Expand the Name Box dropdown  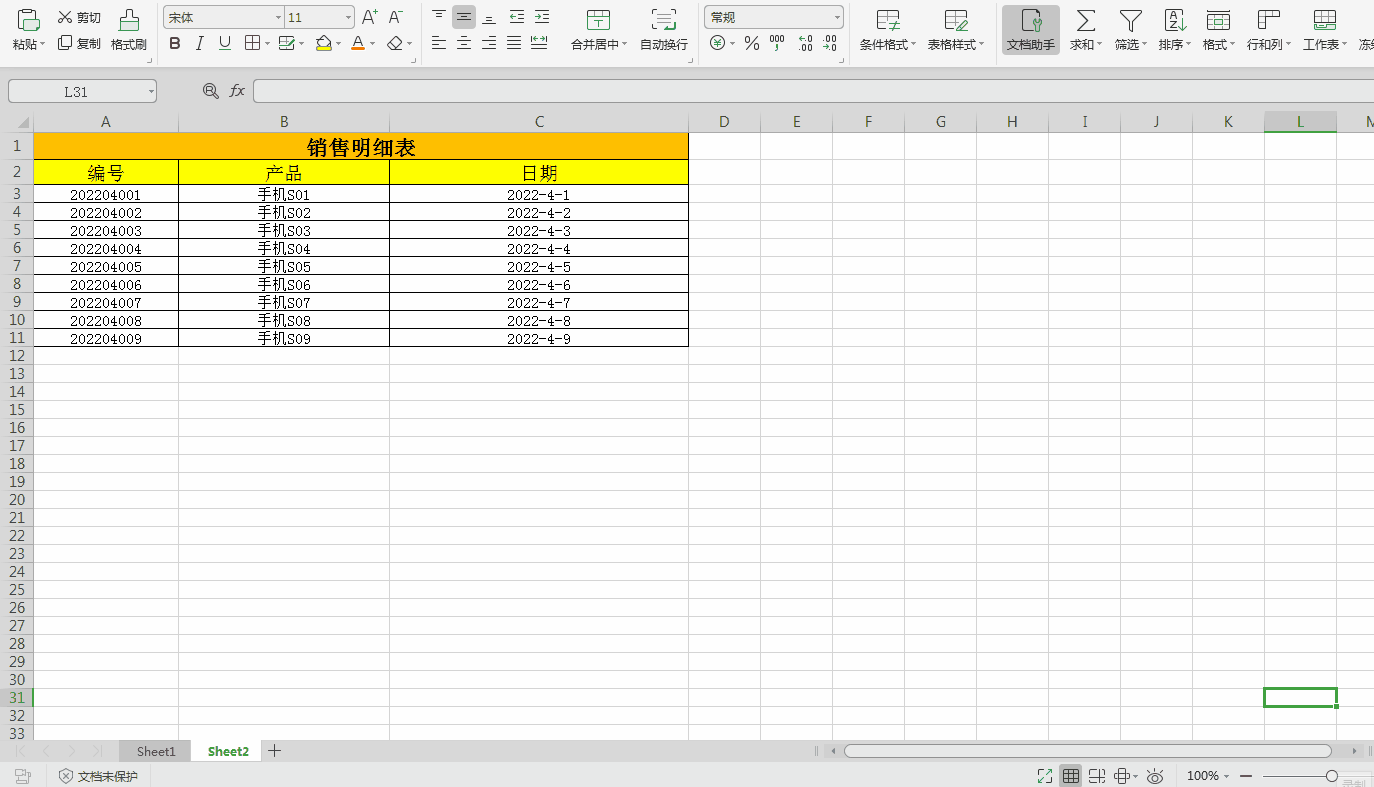pyautogui.click(x=151, y=91)
